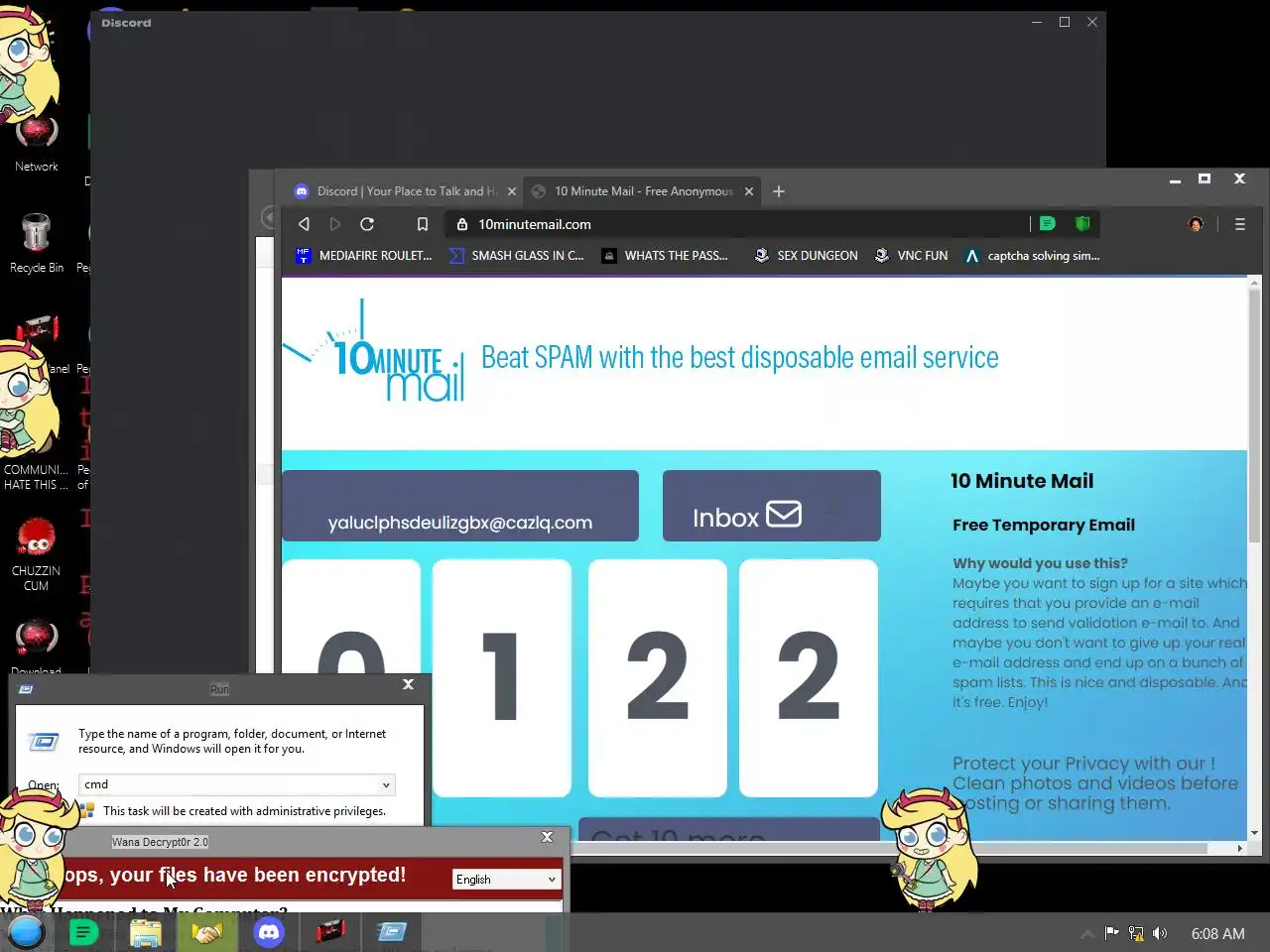Screen dimensions: 1270x952
Task: Click the padlock icon in the address bar
Action: tap(461, 224)
